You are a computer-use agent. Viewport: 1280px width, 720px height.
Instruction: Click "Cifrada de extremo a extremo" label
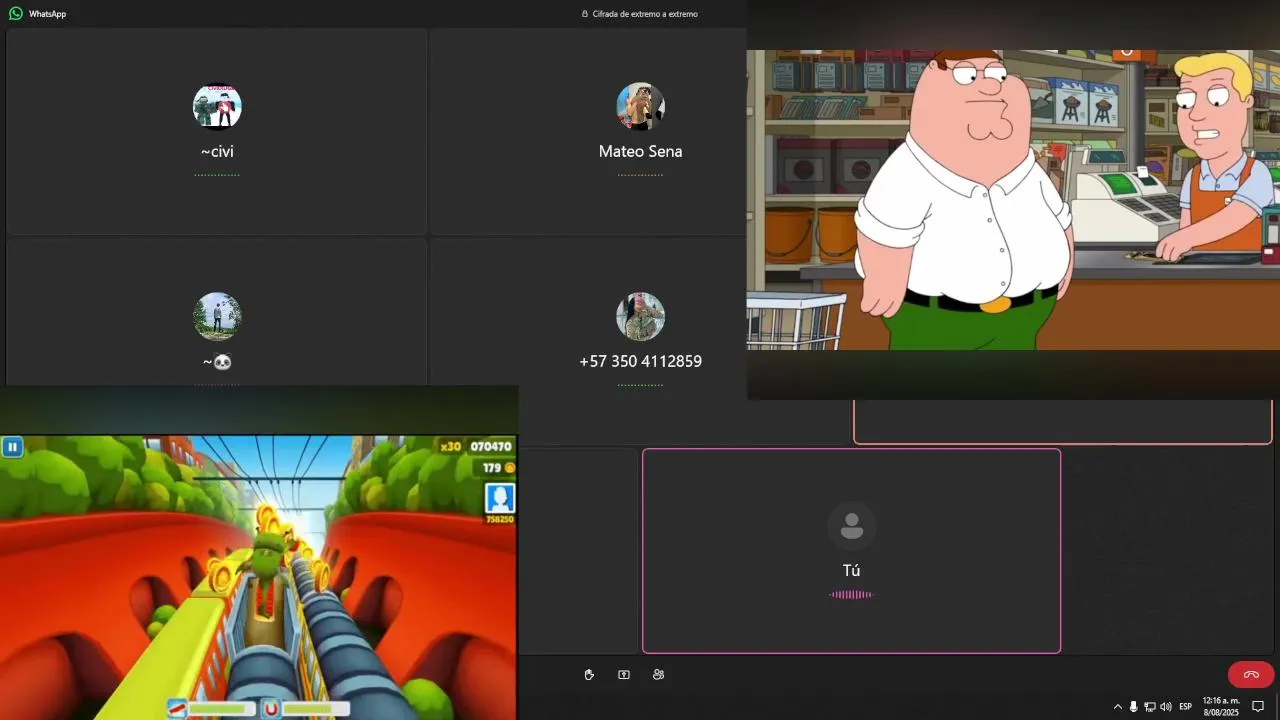[645, 14]
